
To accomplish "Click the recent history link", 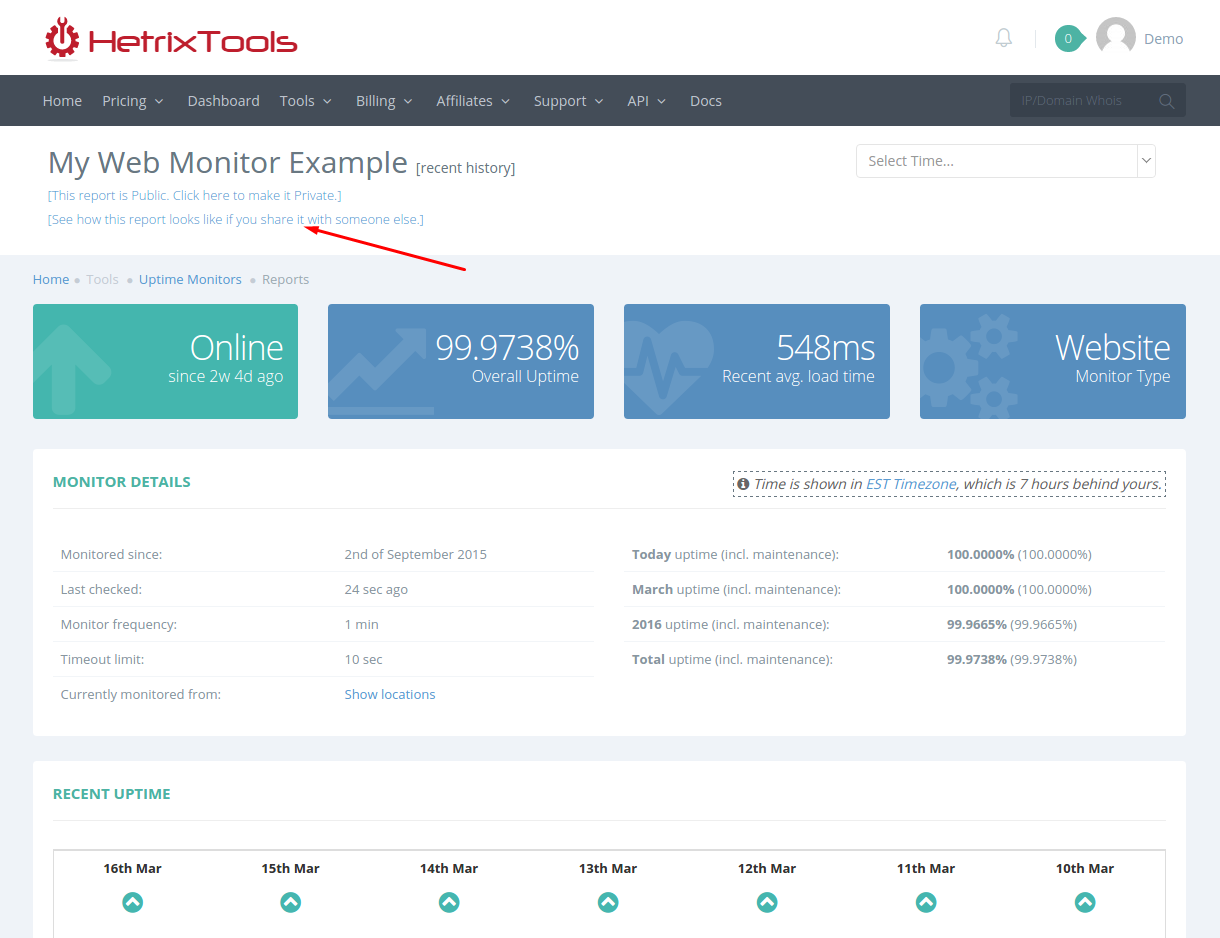I will point(466,168).
